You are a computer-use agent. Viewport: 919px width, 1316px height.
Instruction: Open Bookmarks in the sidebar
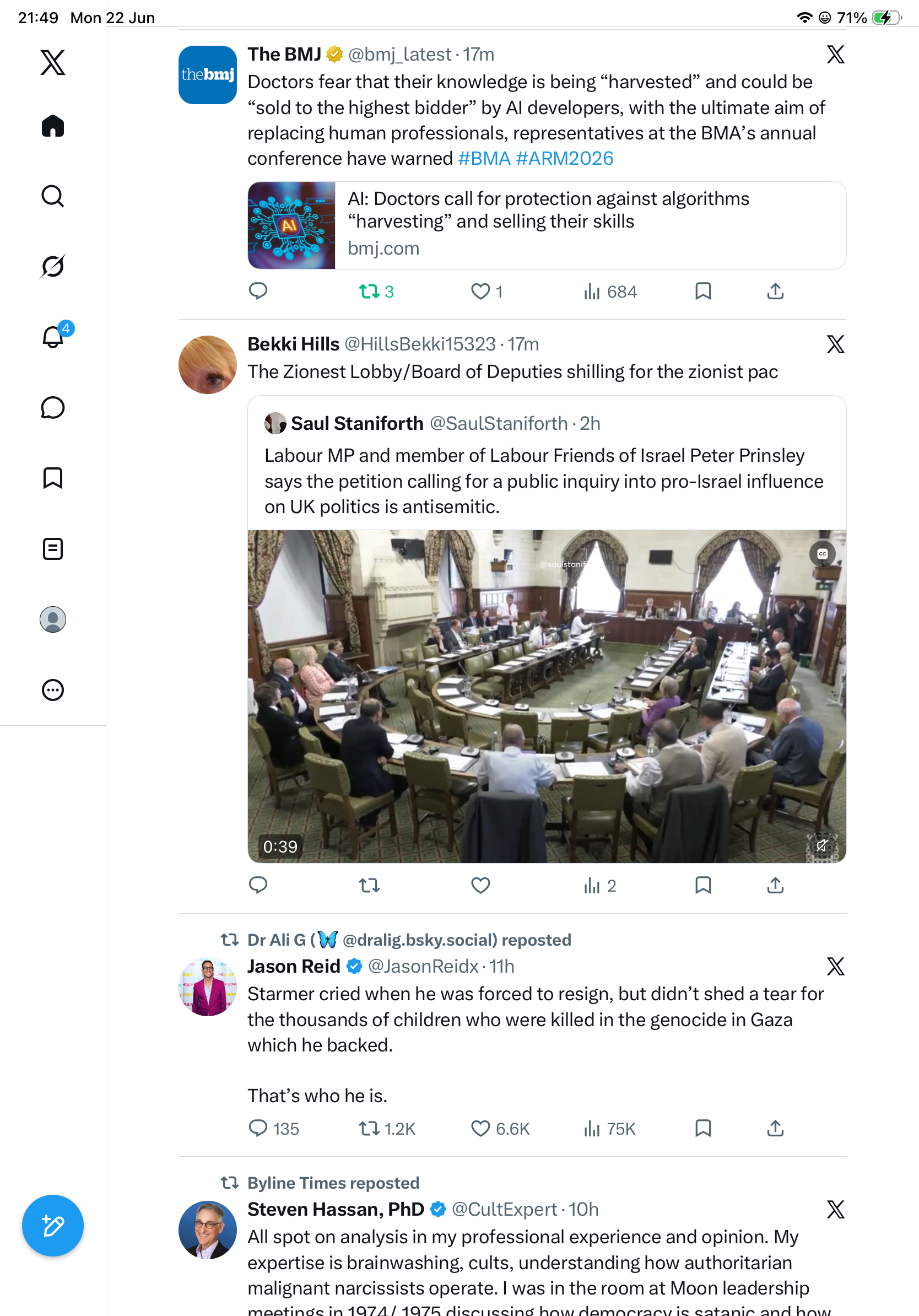pos(53,478)
